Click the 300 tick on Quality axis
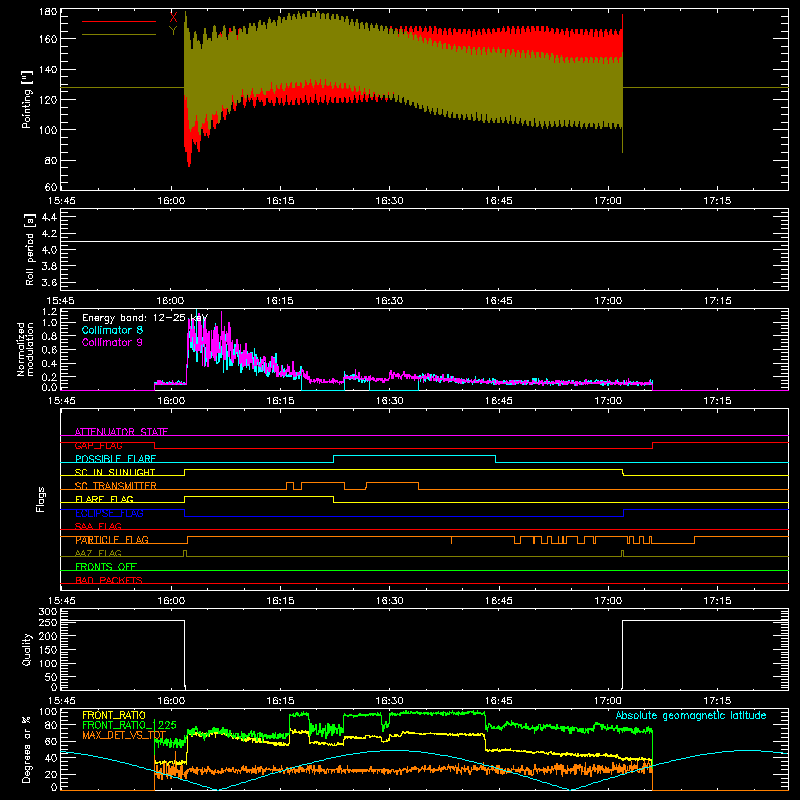Screen dimensions: 800x800 point(48,612)
